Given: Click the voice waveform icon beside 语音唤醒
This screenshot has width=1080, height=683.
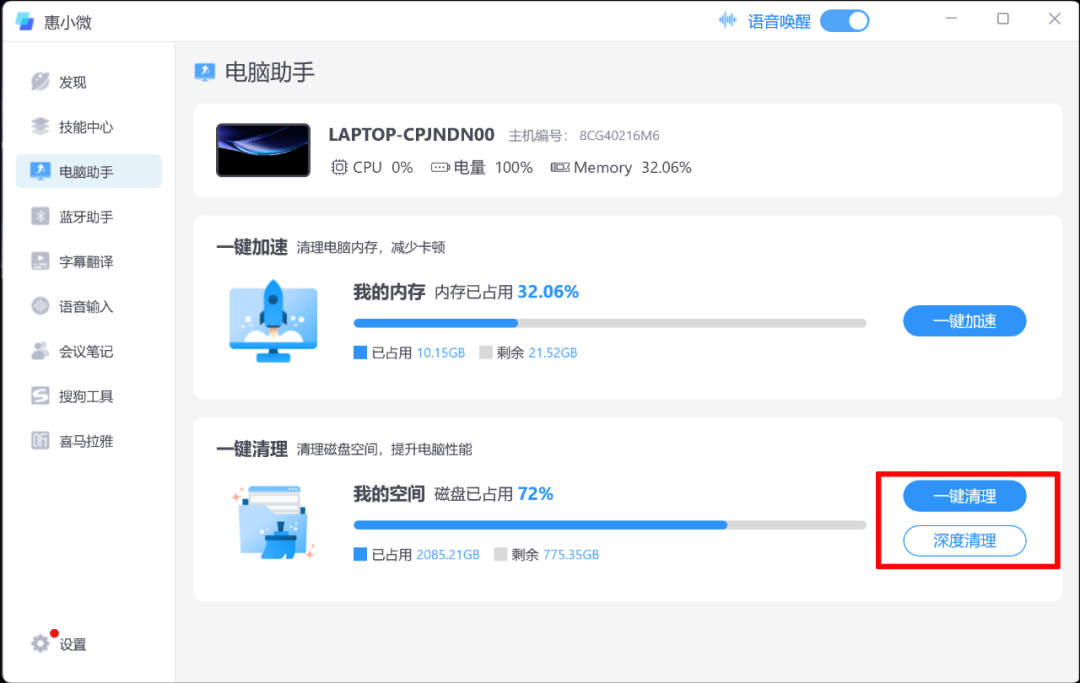Looking at the screenshot, I should 727,21.
